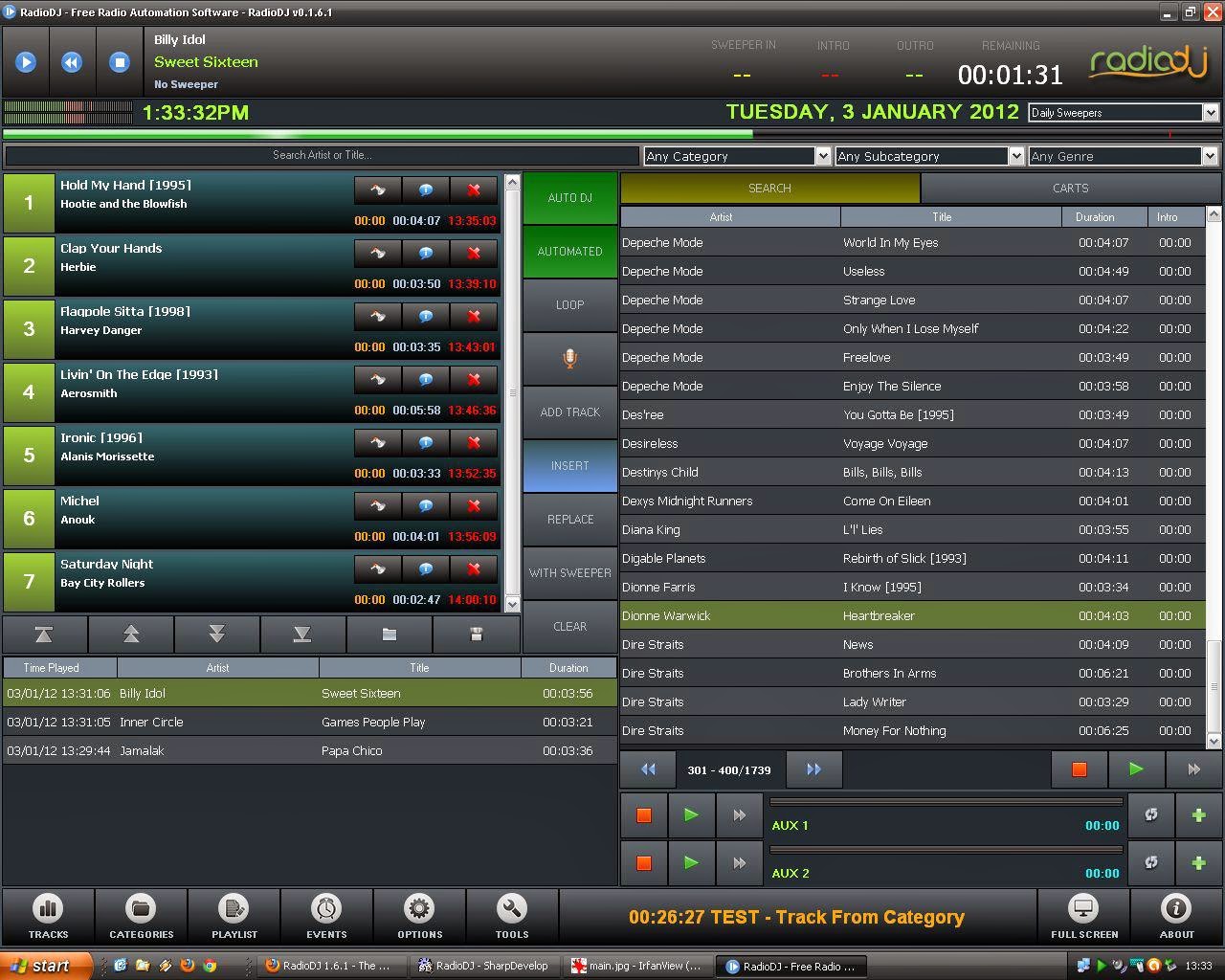This screenshot has height=980, width=1225.
Task: Remove Livin' On The Edge from playlist
Action: pos(474,379)
